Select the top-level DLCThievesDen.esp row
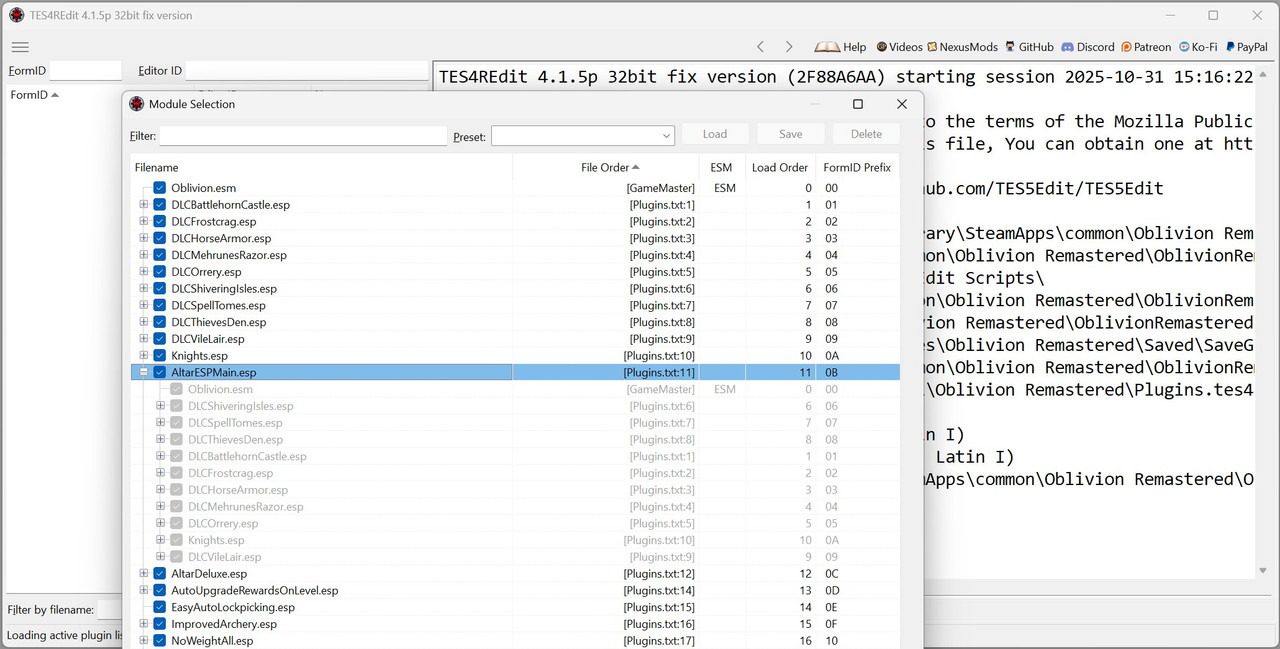Screen dimensions: 1280x649 pos(515,322)
